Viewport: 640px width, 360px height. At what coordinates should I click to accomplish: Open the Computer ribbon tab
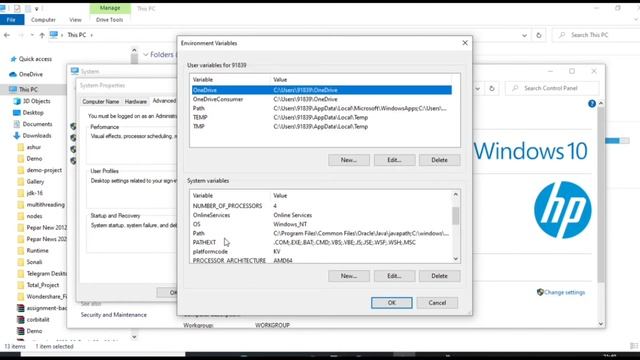coord(43,20)
